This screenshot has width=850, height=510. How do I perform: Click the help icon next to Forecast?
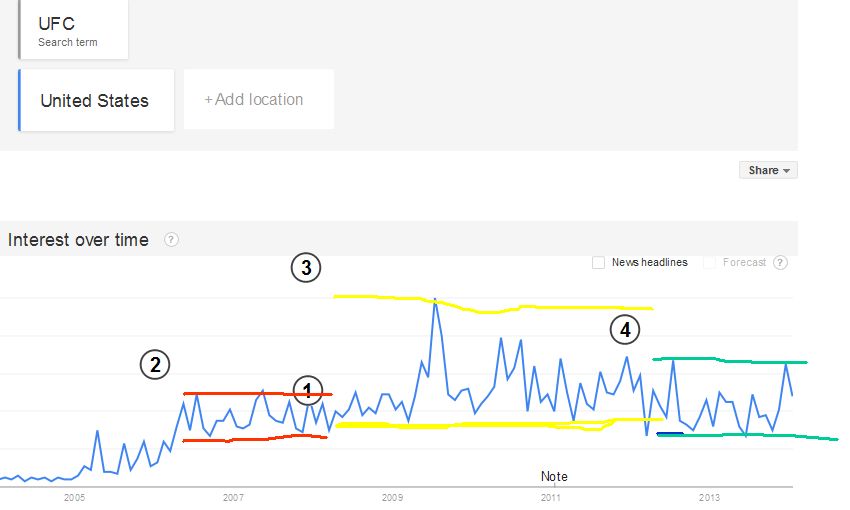coord(780,263)
